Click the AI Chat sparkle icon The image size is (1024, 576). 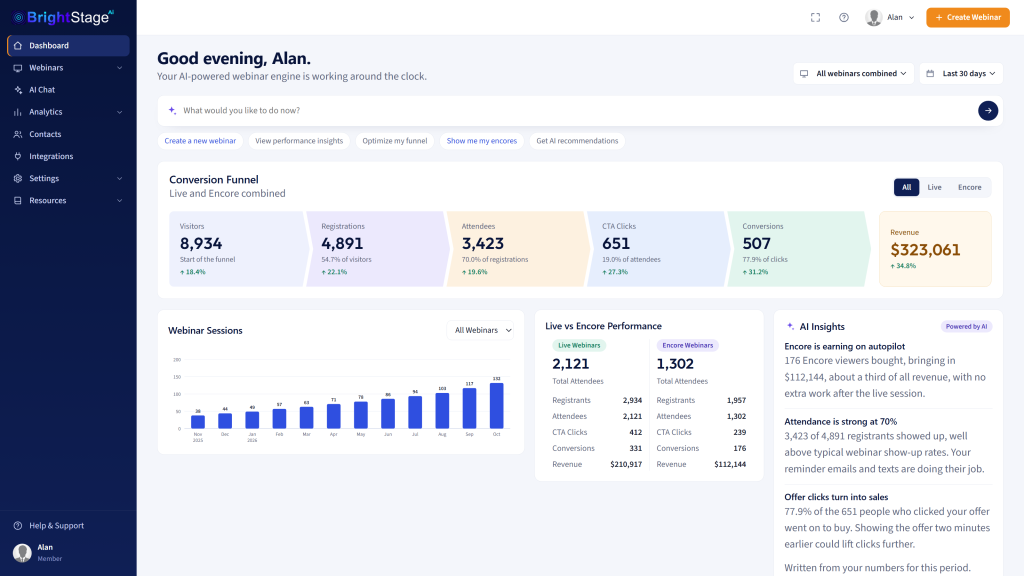pos(18,90)
